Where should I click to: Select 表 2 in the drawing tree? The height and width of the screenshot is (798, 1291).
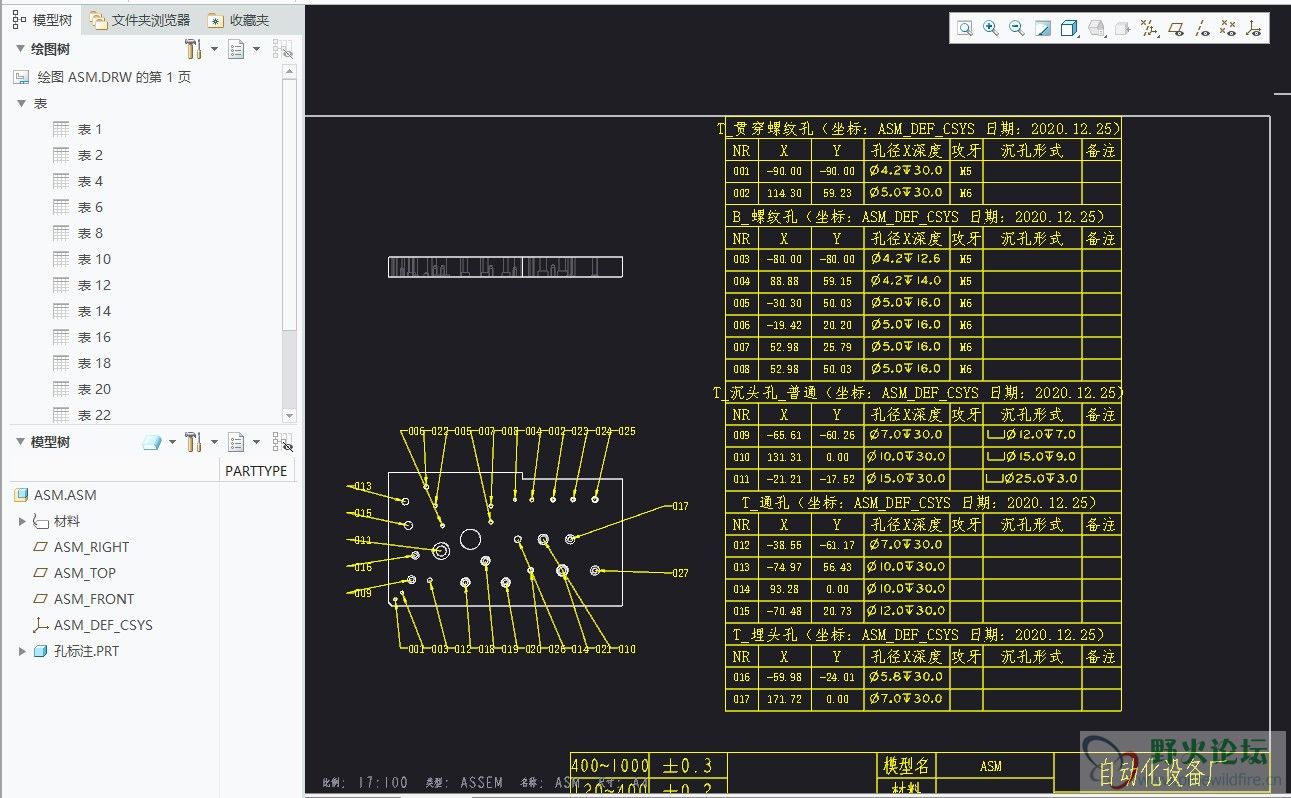click(90, 155)
